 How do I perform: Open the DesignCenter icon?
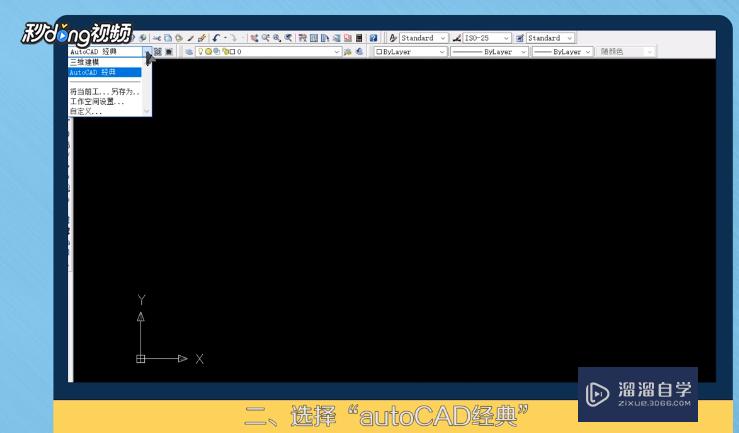[x=314, y=38]
